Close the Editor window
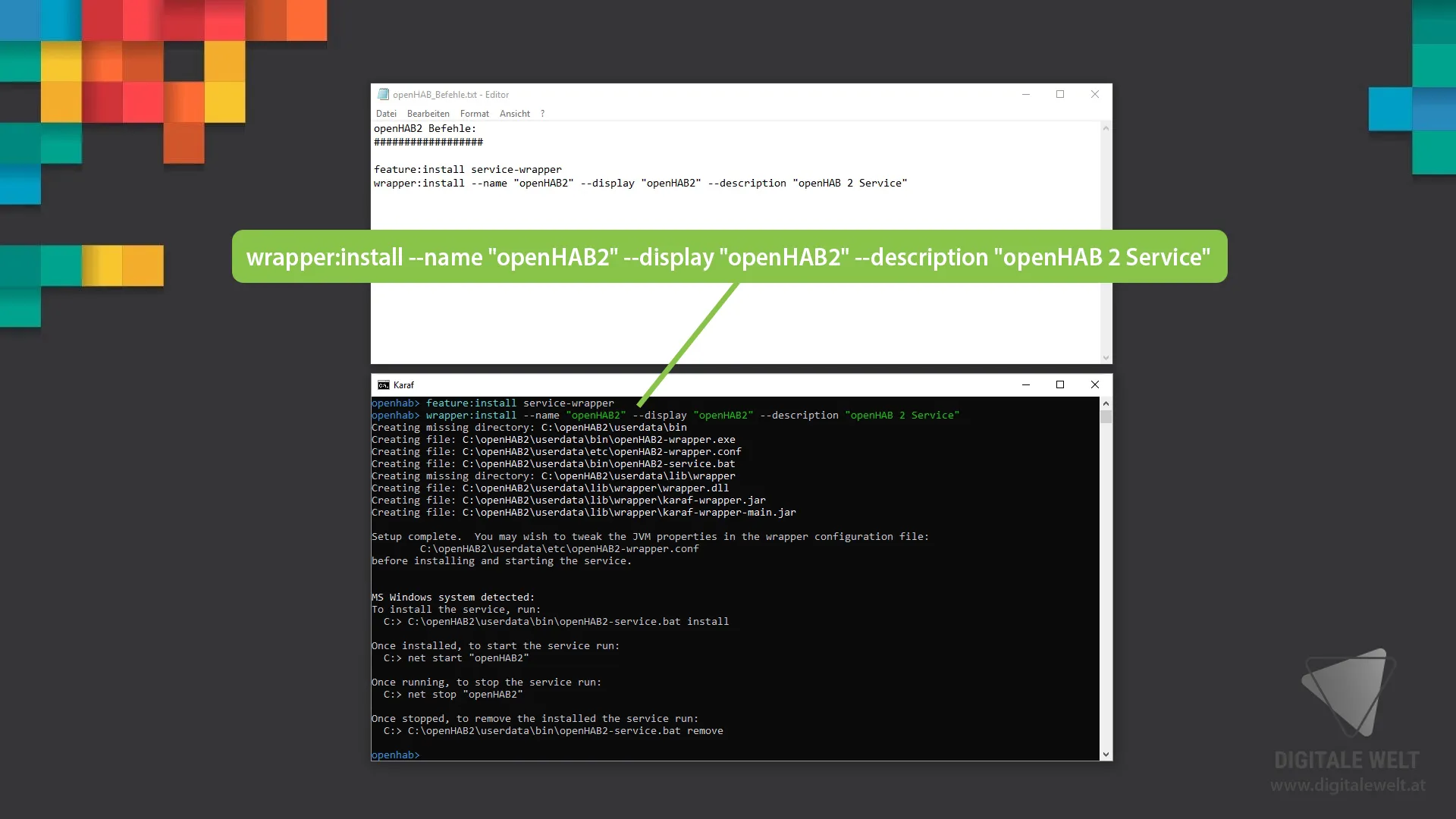The width and height of the screenshot is (1456, 819). [x=1094, y=95]
